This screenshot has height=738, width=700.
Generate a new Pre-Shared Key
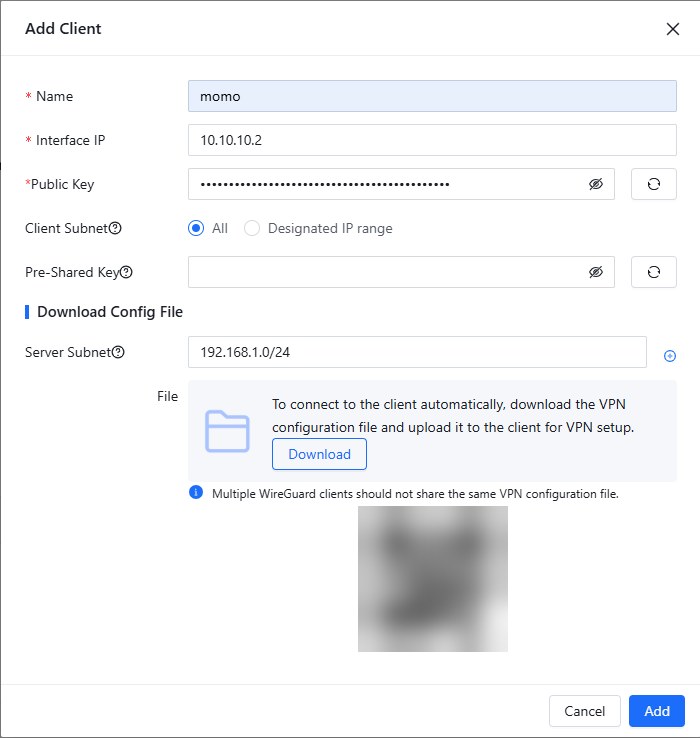click(x=653, y=272)
